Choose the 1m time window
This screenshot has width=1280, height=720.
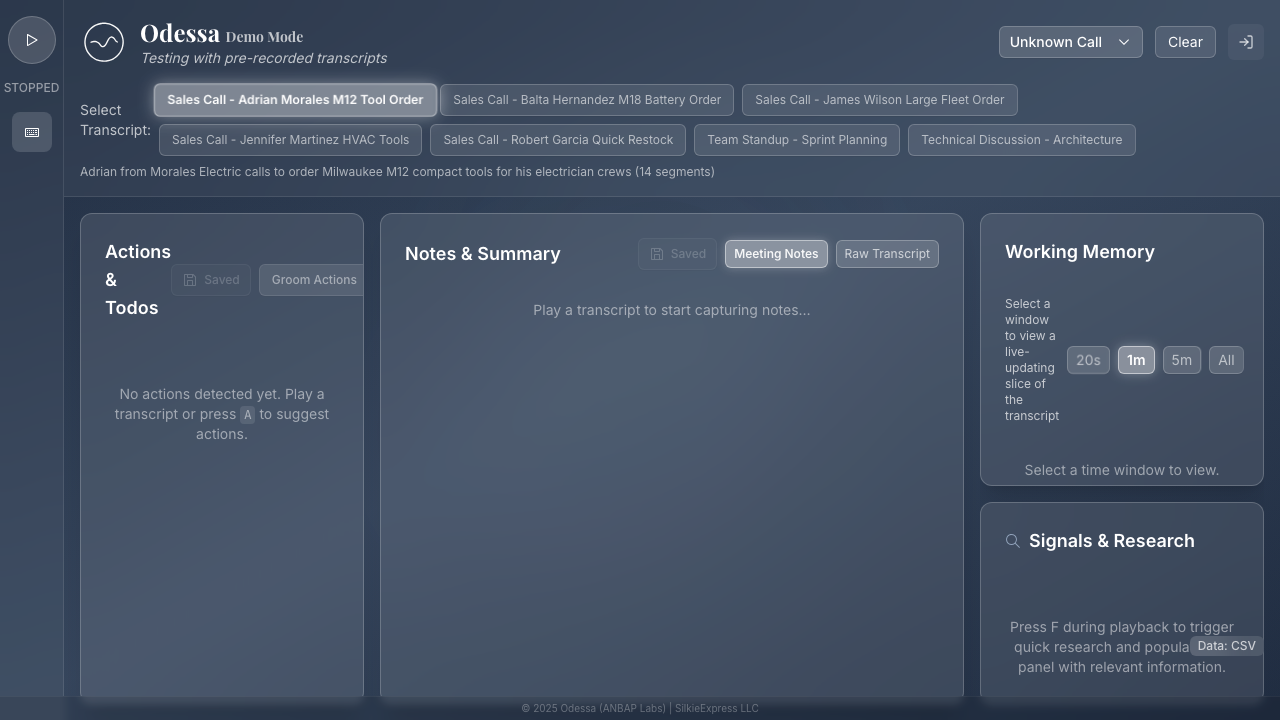[x=1136, y=360]
